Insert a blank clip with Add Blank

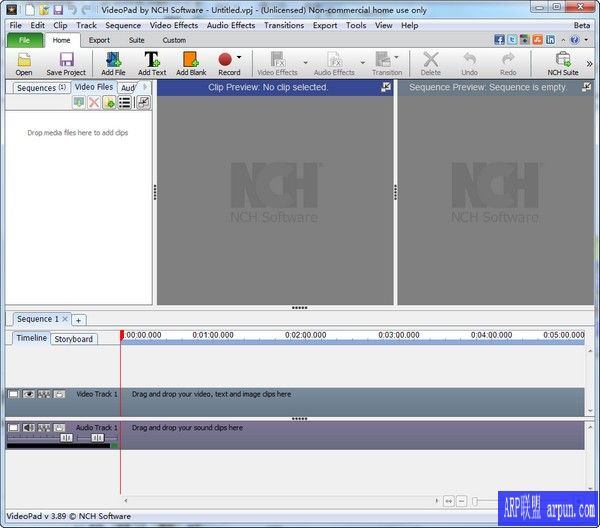[x=191, y=64]
